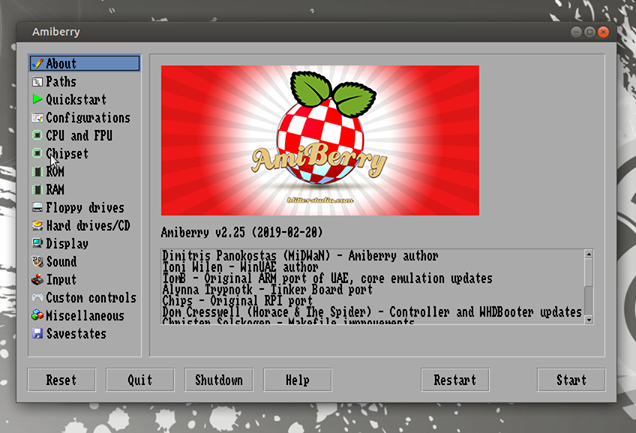Viewport: 636px width, 433px height.
Task: Open the Display settings panel
Action: tap(67, 244)
